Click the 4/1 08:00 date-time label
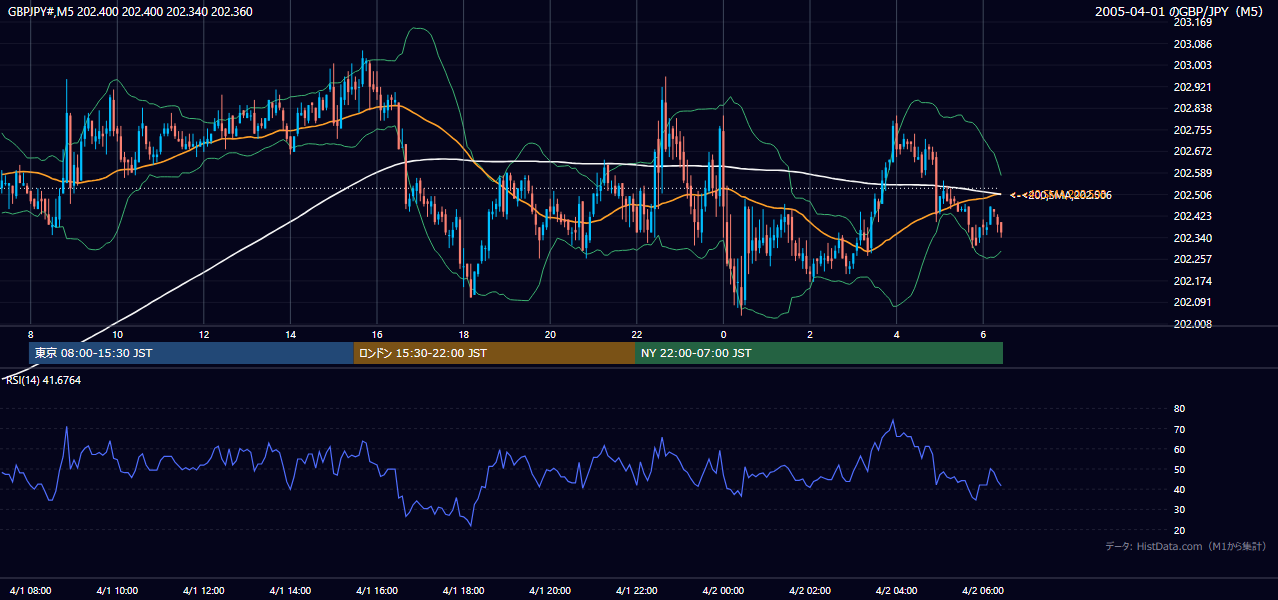Screen dimensions: 1278x600 point(31,590)
